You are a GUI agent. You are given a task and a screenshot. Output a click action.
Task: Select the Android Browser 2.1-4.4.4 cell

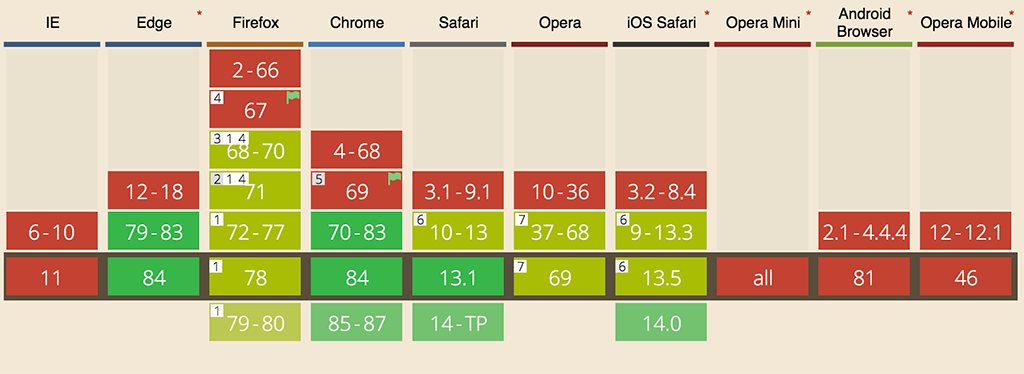[x=864, y=230]
